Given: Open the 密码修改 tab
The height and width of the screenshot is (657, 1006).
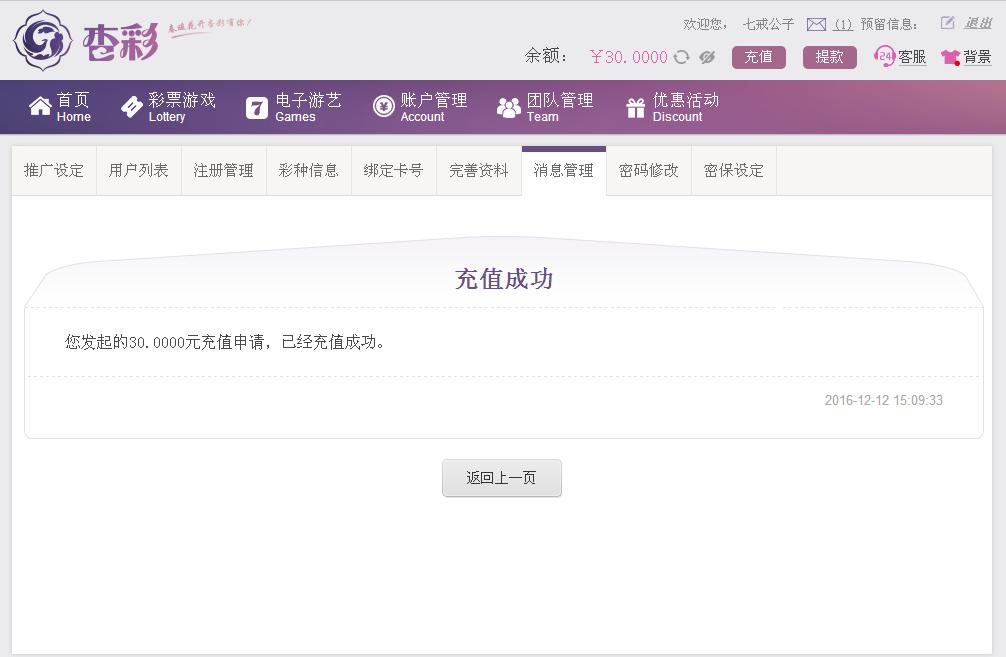Looking at the screenshot, I should click(648, 170).
